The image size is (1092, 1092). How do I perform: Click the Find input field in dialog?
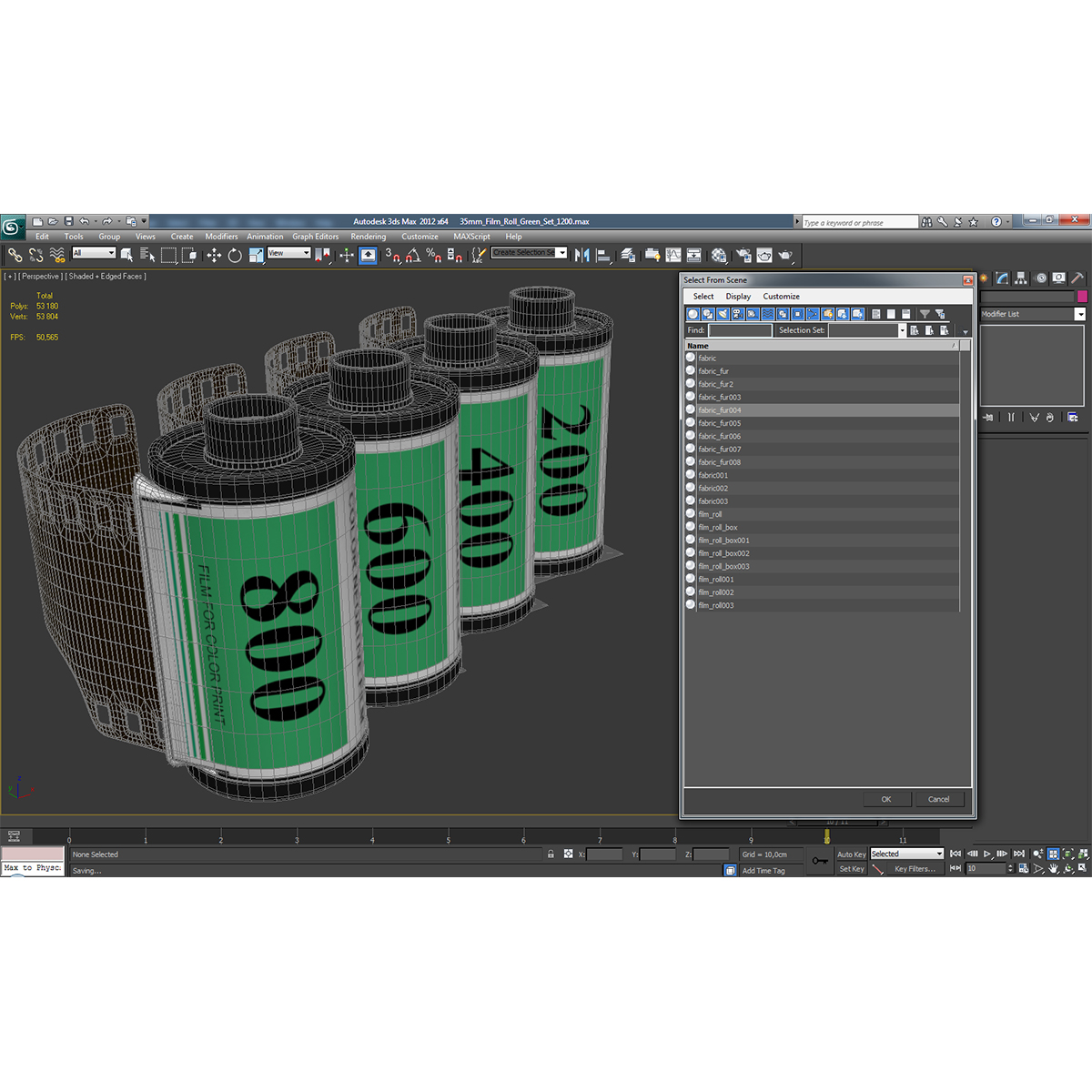coord(740,330)
